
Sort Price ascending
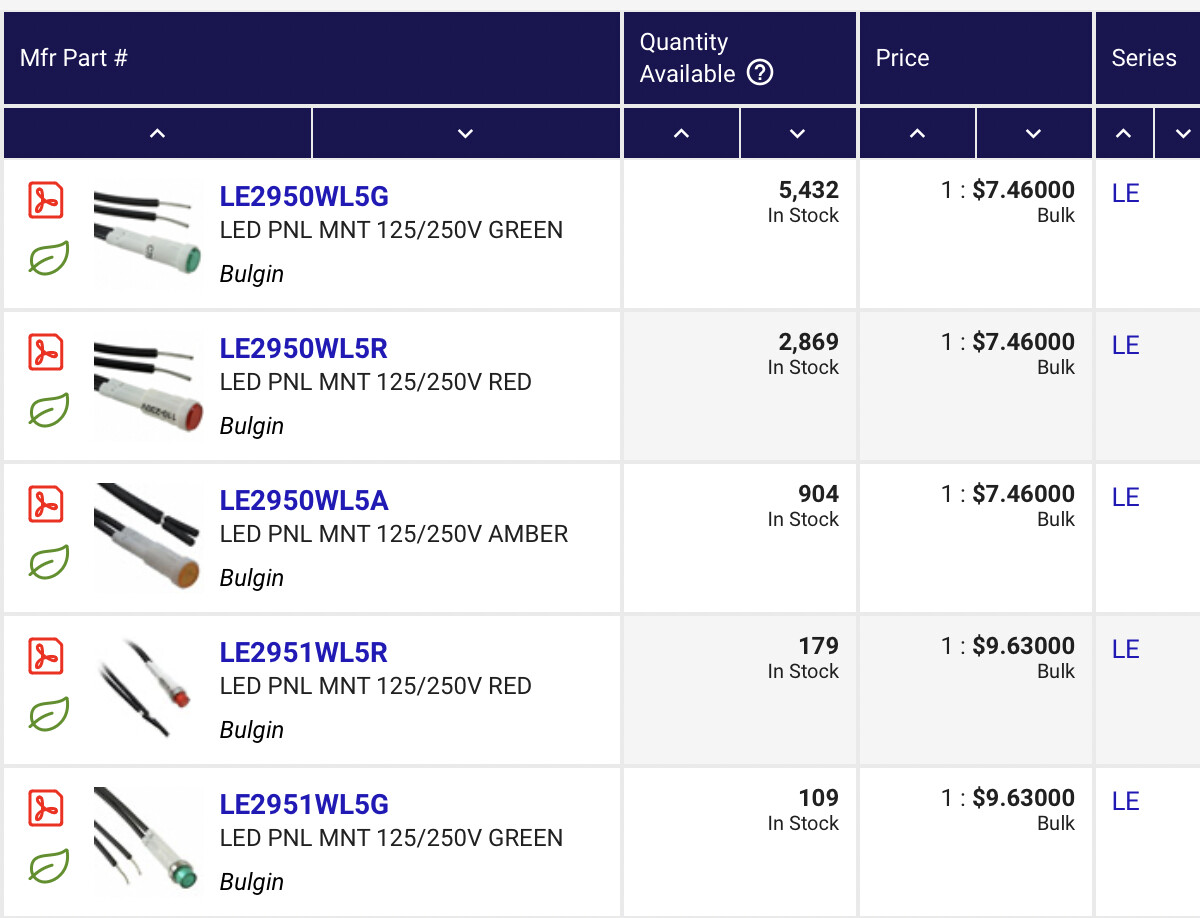click(917, 133)
